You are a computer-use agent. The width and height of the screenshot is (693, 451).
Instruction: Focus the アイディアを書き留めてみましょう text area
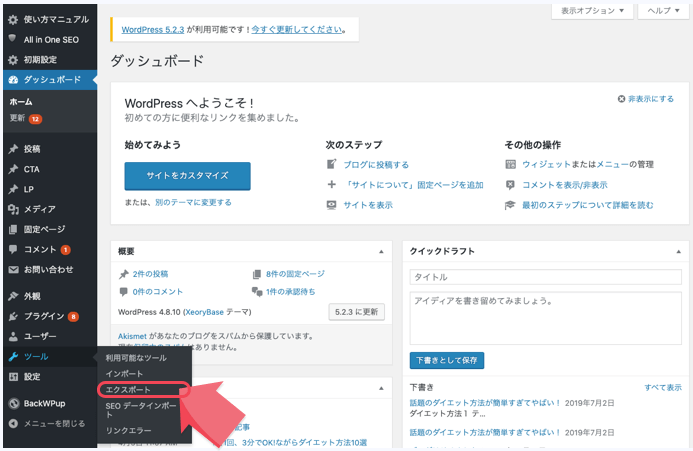click(545, 318)
